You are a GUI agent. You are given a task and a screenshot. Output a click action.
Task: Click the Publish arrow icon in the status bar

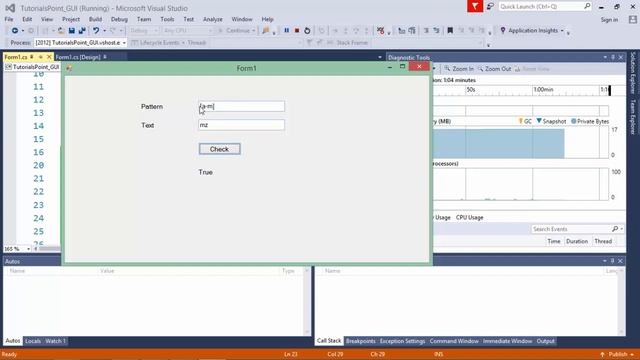[602, 354]
